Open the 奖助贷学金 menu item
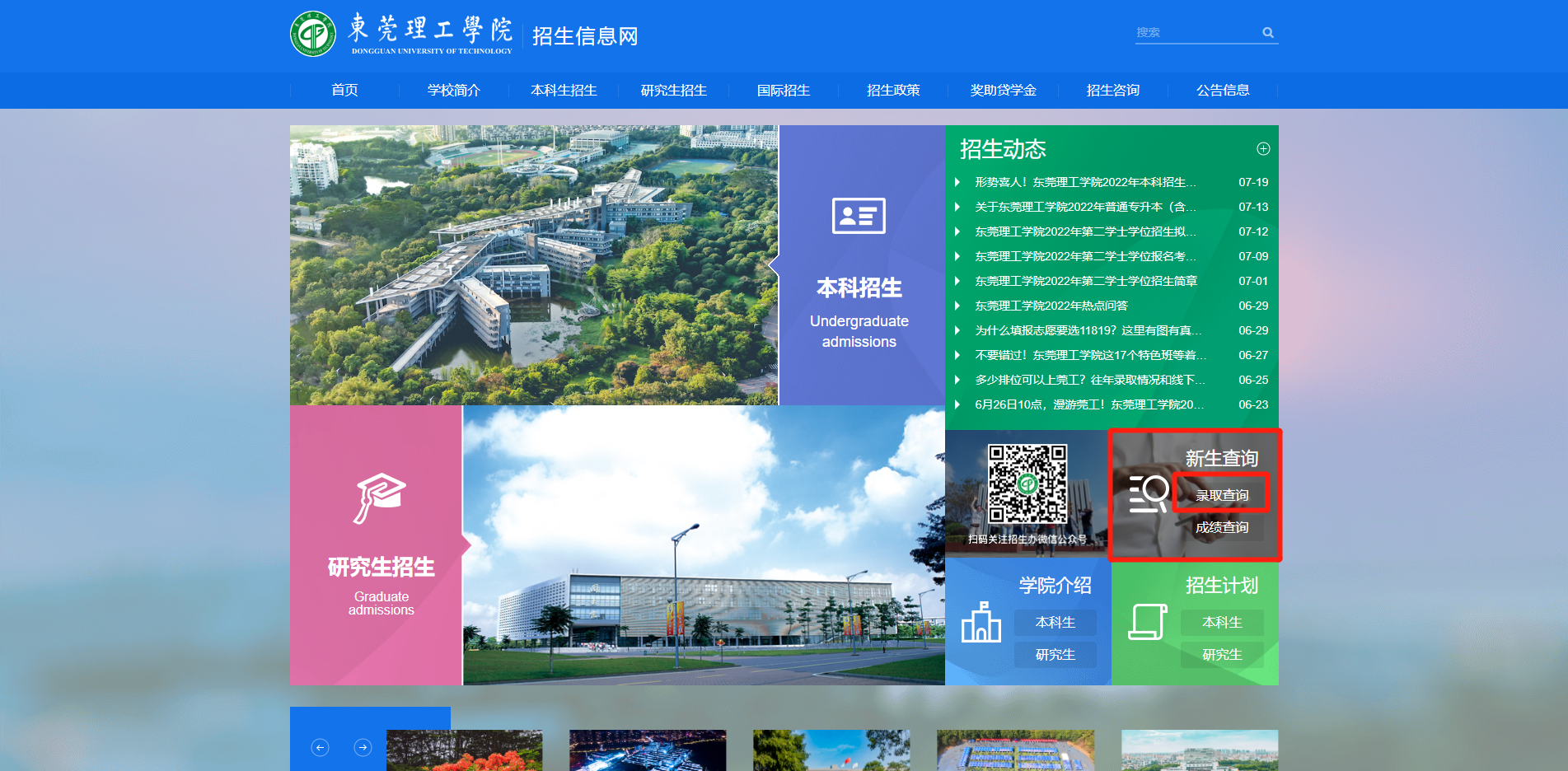Screen dimensions: 1568x771 click(x=1003, y=91)
